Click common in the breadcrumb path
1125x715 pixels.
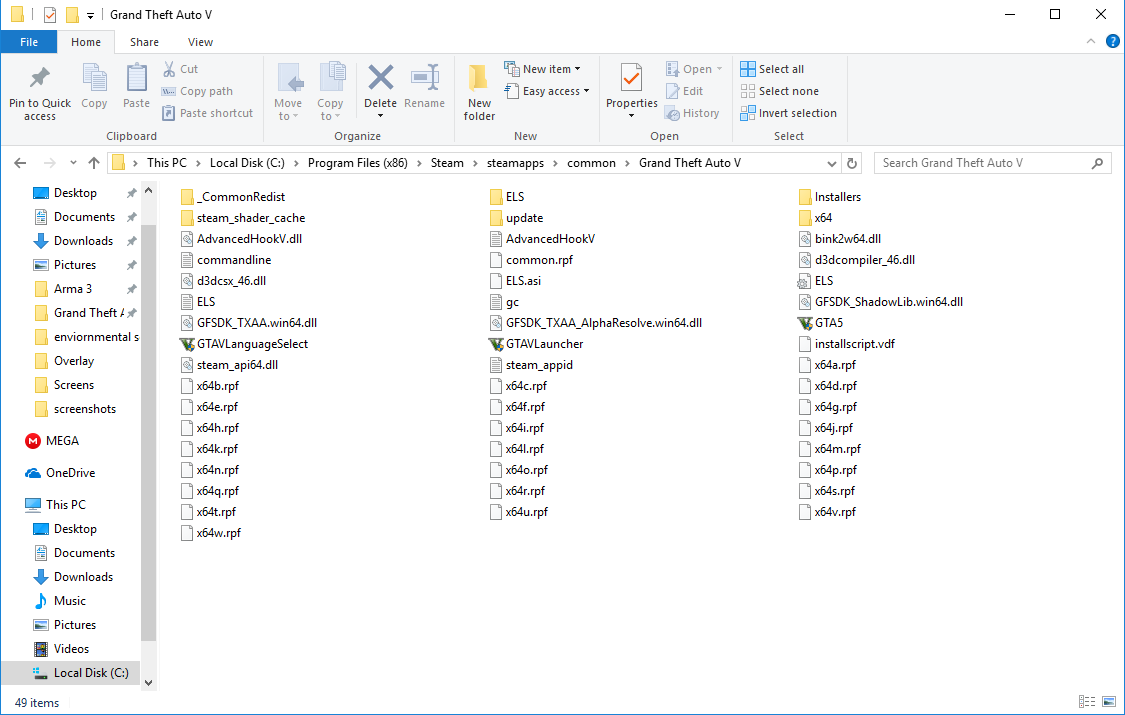(x=591, y=163)
